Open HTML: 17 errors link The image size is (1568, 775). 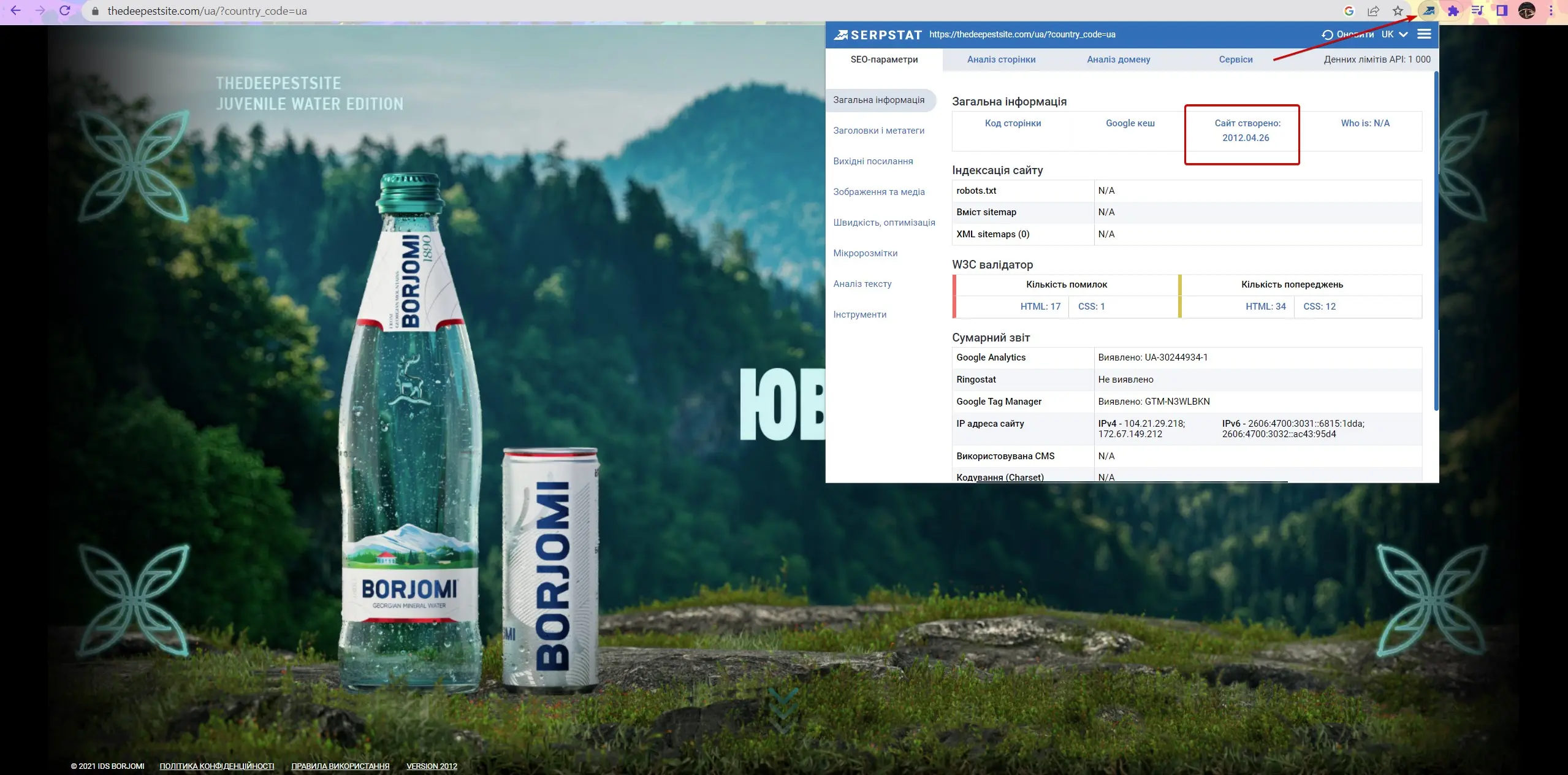point(1040,307)
